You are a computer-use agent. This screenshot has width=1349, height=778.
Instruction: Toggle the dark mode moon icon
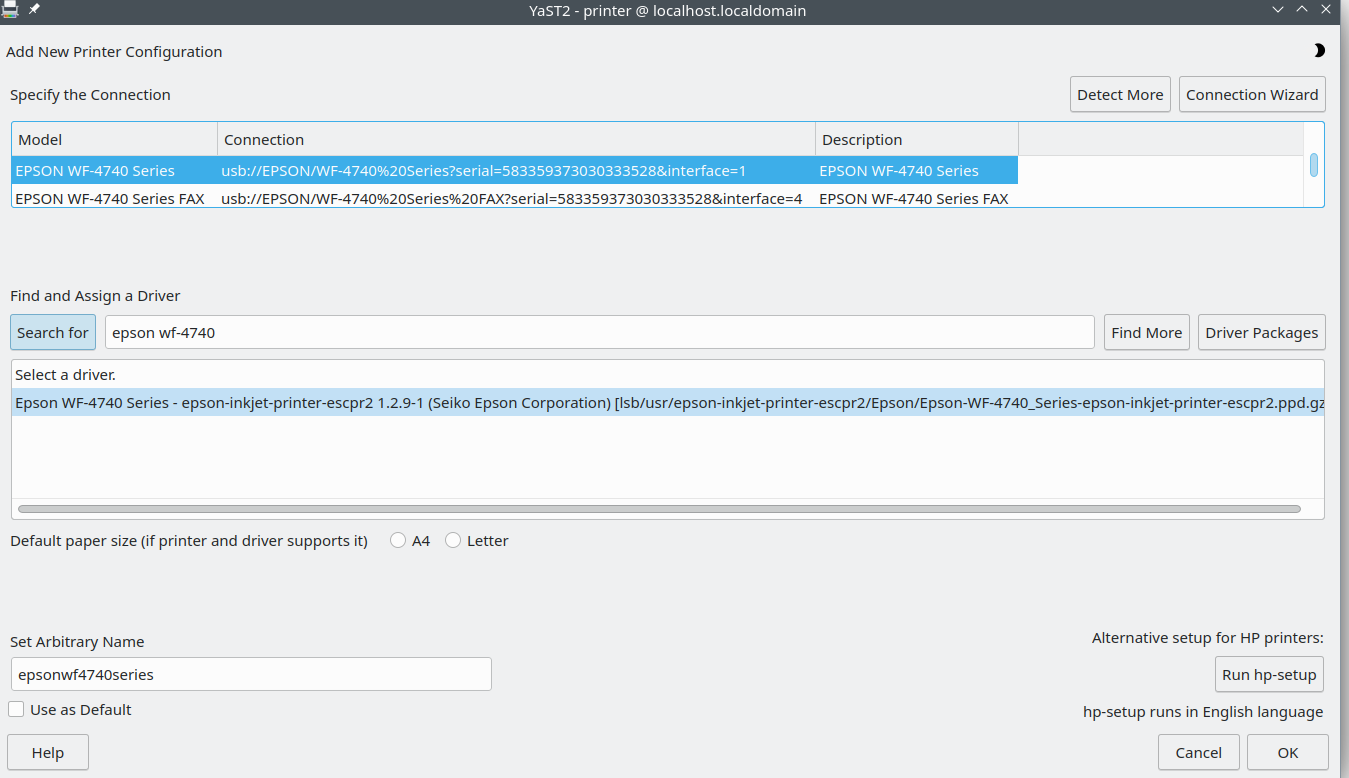click(x=1318, y=51)
